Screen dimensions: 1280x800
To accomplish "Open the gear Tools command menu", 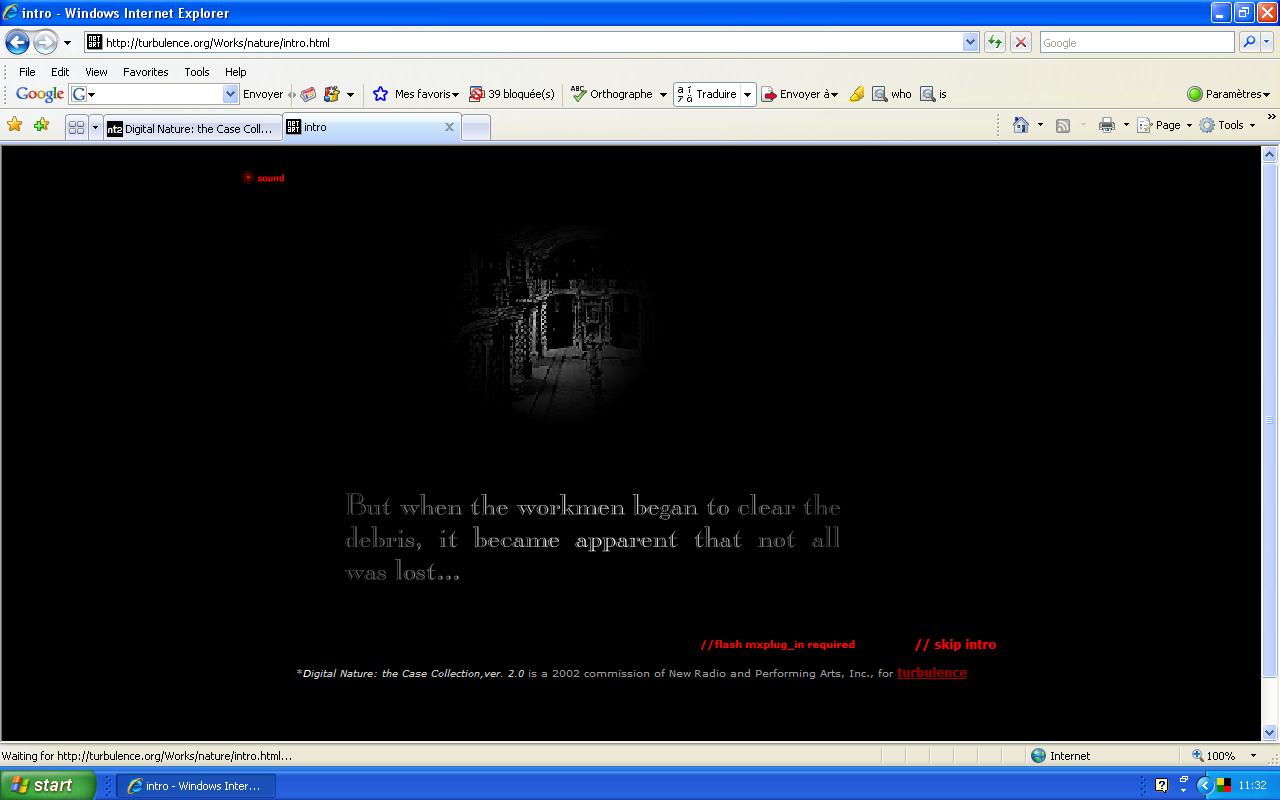I will coord(1227,125).
